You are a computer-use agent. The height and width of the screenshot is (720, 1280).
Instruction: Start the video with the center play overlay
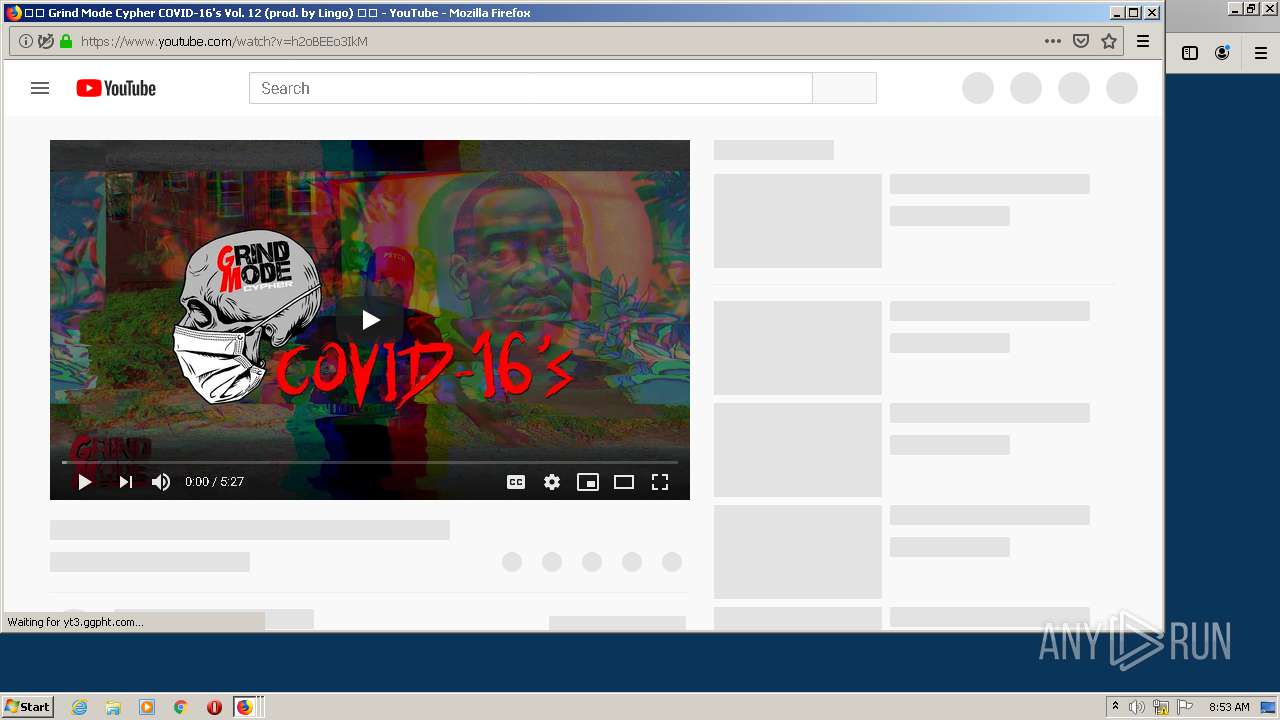[x=370, y=320]
